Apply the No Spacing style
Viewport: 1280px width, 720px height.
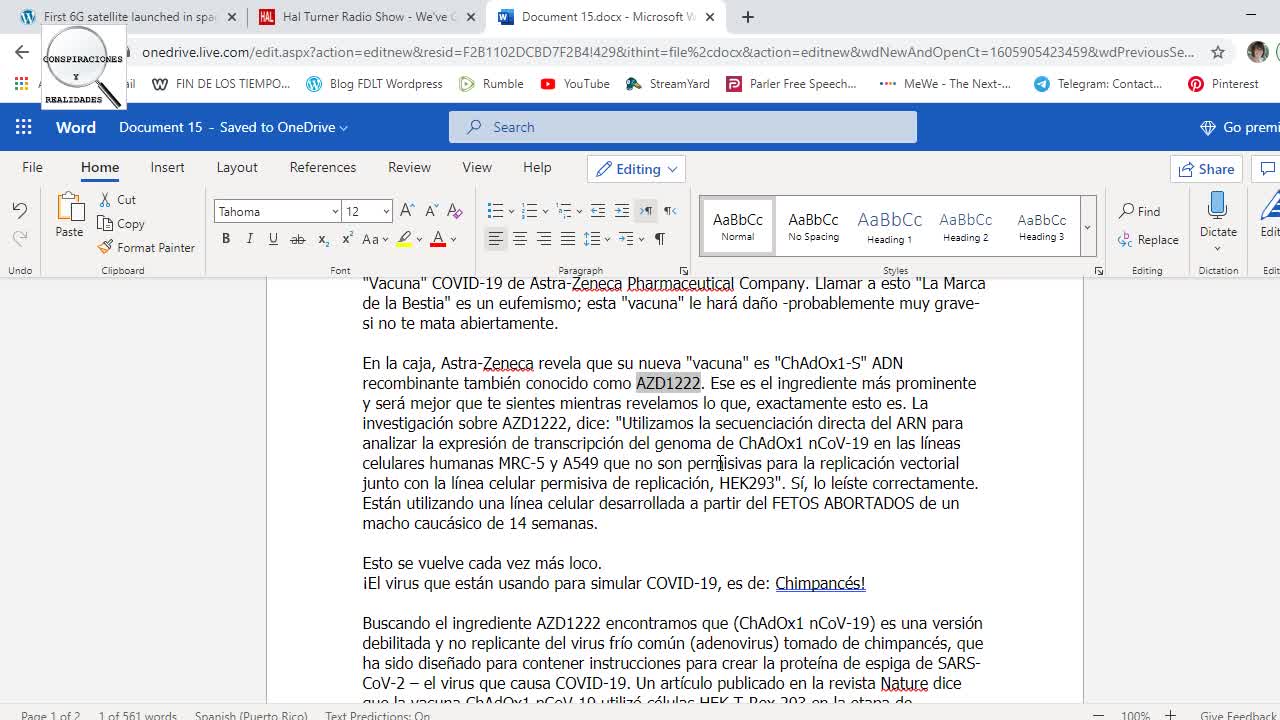(x=813, y=226)
